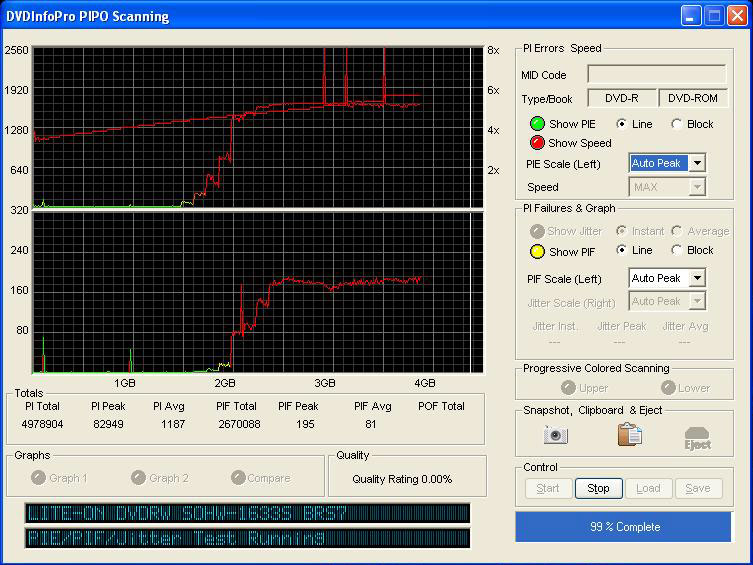The width and height of the screenshot is (753, 565).
Task: Click the upper PIE error graph
Action: [x=257, y=127]
